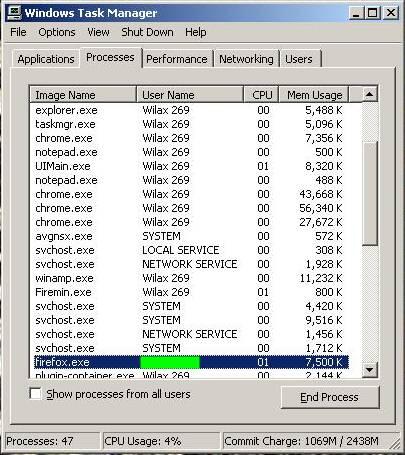The image size is (405, 455).
Task: Switch to the Performance tab
Action: (x=177, y=59)
